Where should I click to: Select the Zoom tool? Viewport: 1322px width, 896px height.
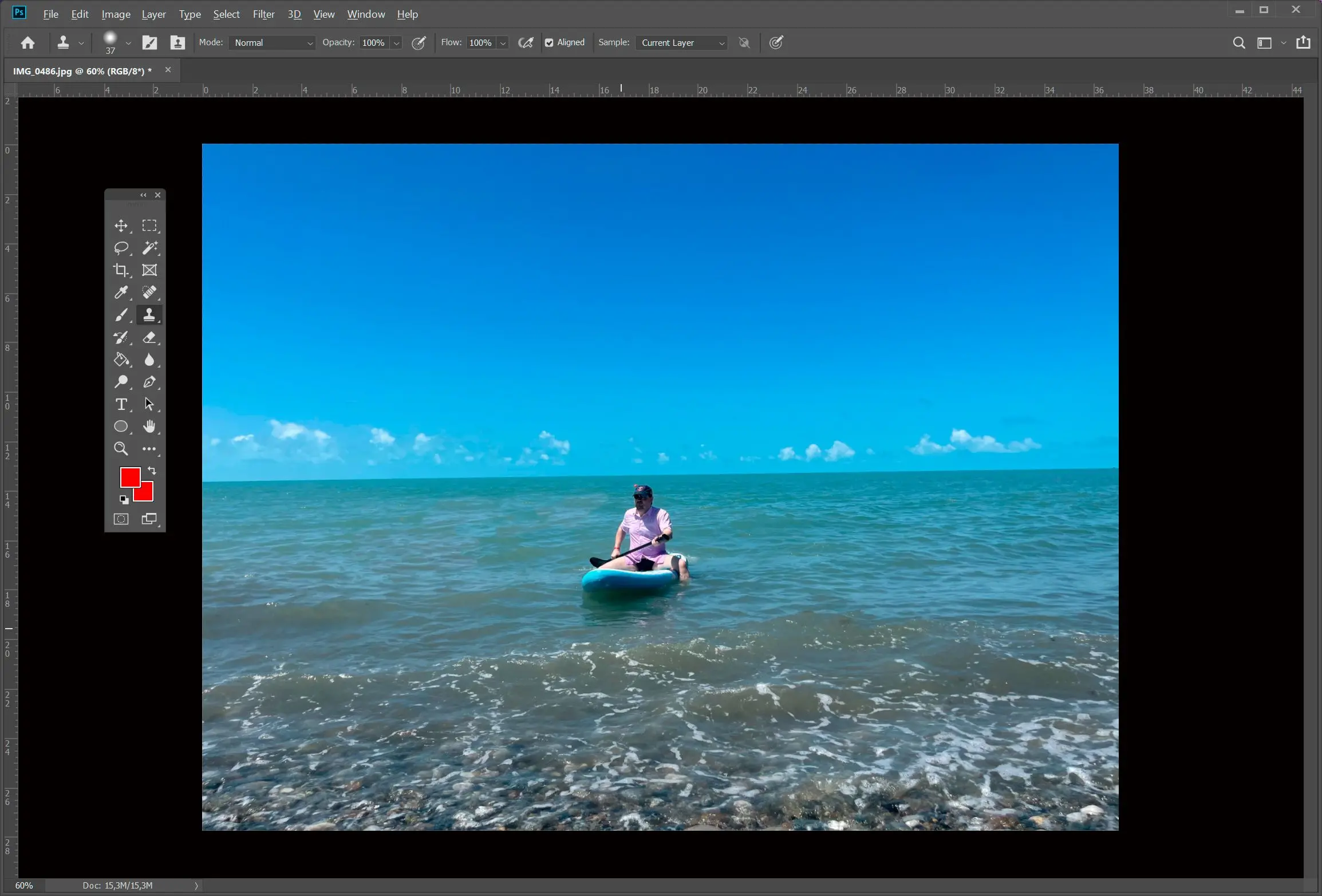pos(120,448)
